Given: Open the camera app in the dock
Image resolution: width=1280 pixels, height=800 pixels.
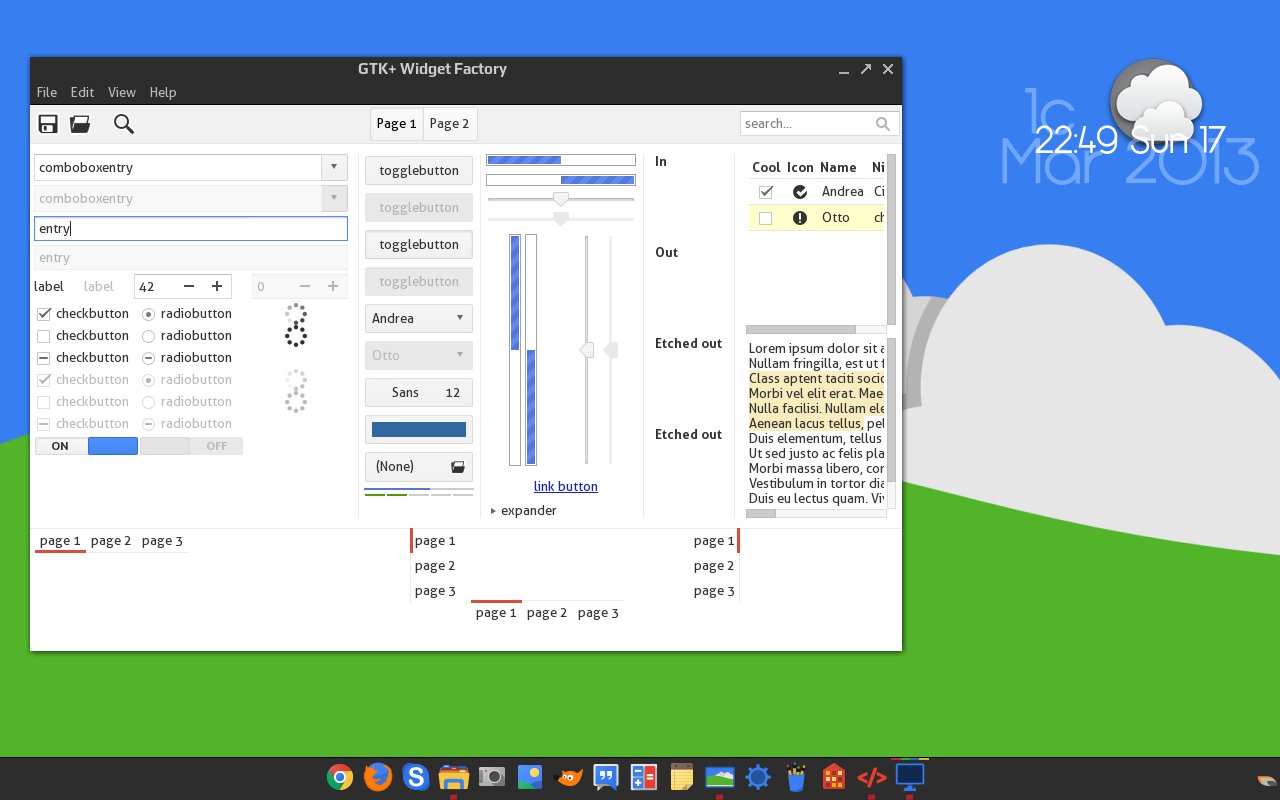Looking at the screenshot, I should [492, 777].
